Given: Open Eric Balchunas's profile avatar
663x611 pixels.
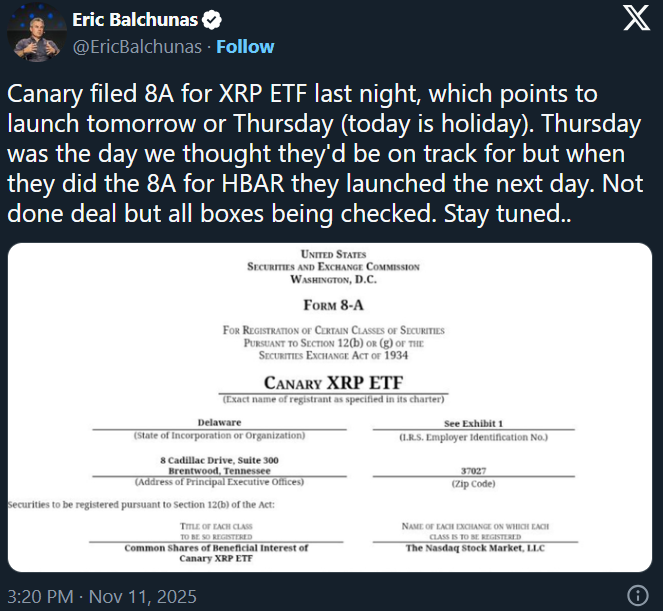Looking at the screenshot, I should (x=30, y=34).
